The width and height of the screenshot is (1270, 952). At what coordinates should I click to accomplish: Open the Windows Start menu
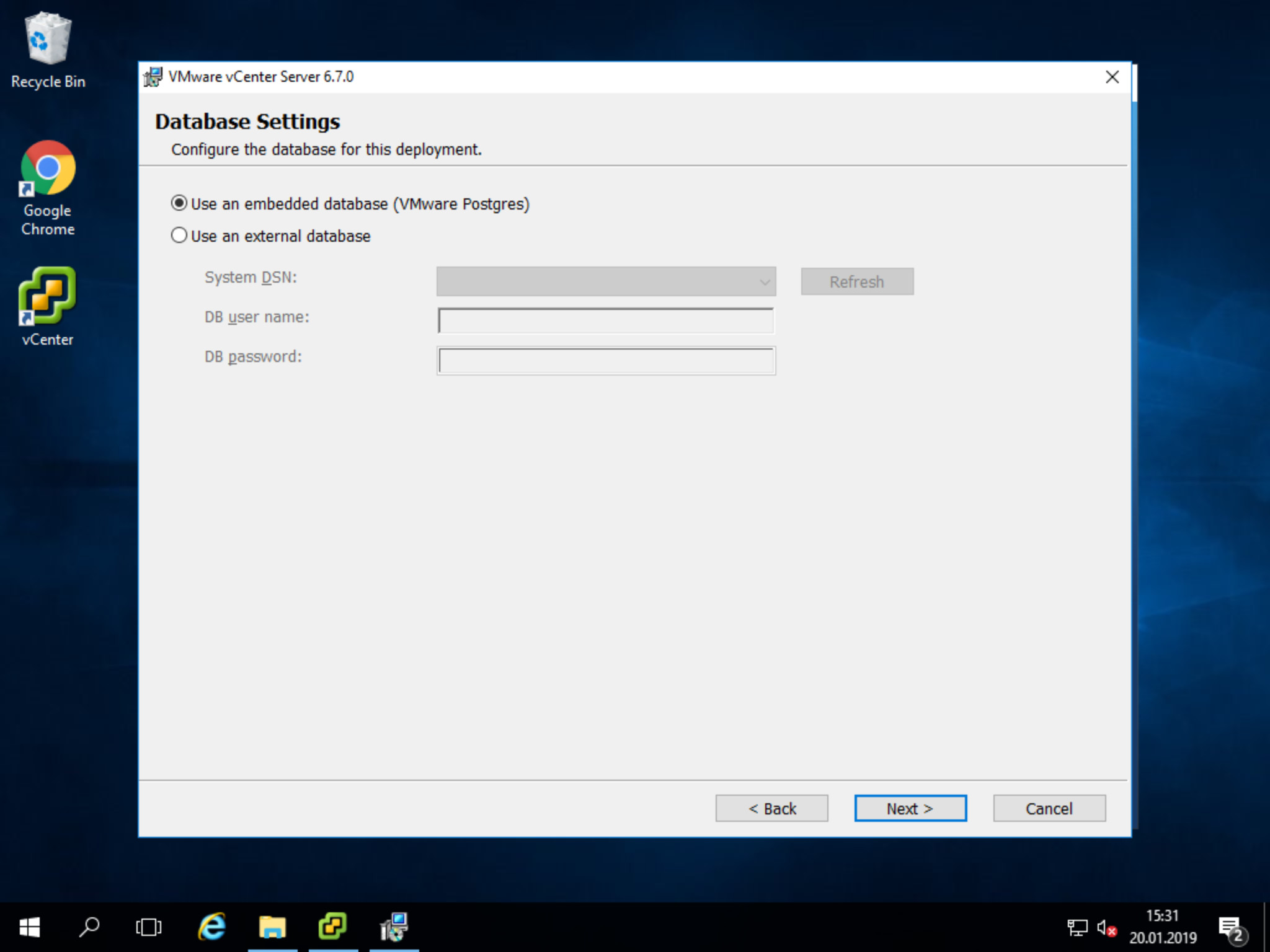(x=29, y=927)
